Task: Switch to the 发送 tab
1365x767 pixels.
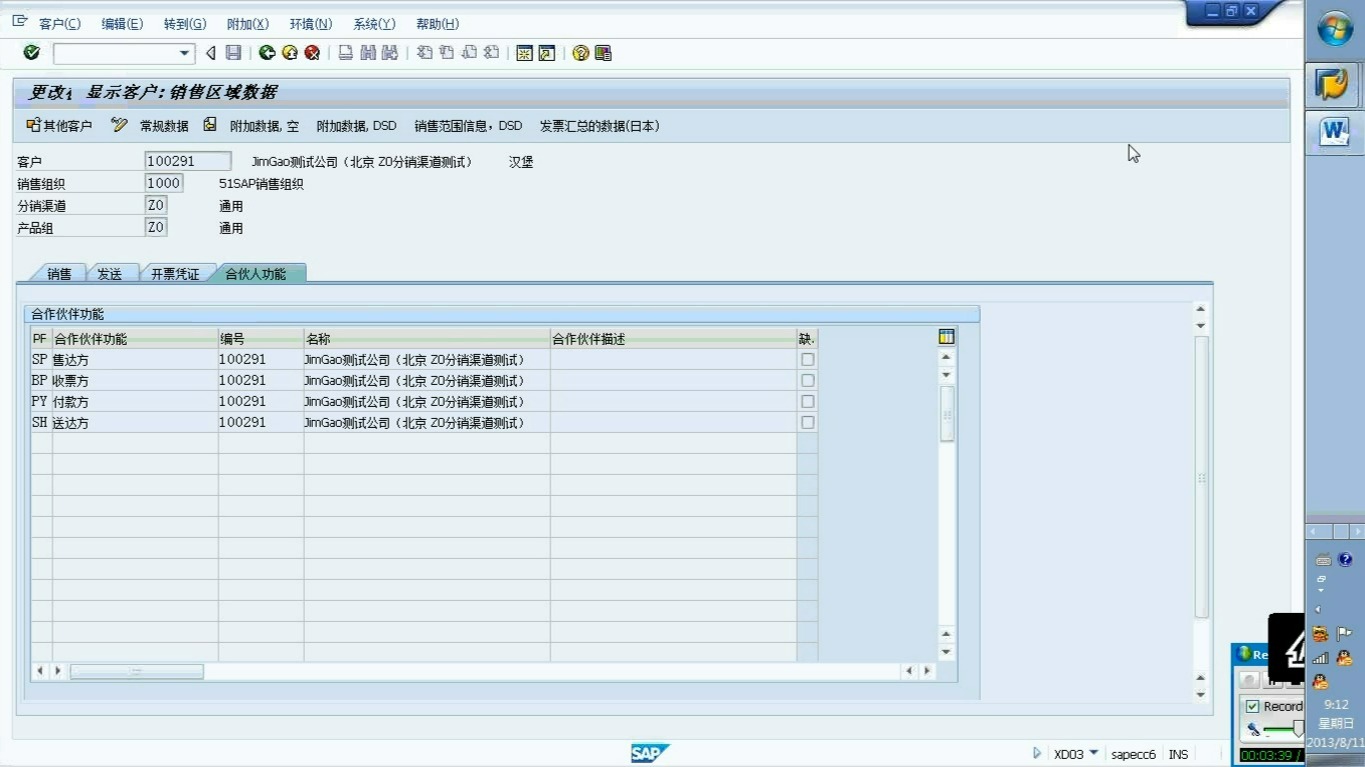Action: [x=110, y=273]
